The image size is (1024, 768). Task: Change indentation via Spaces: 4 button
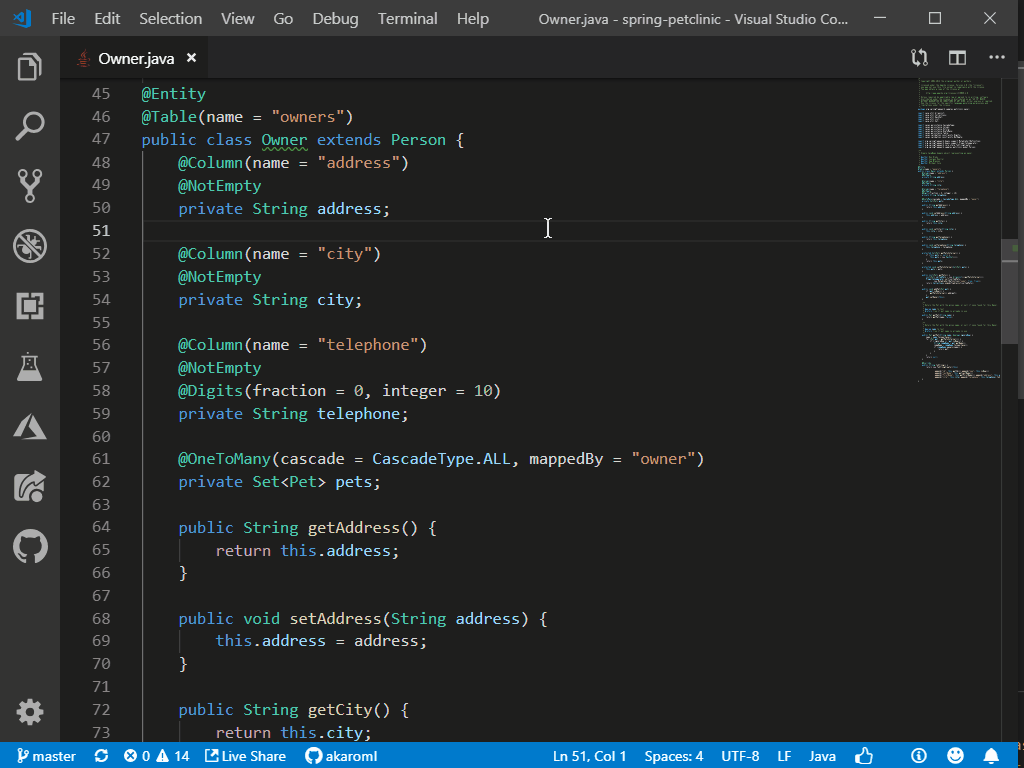tap(673, 756)
